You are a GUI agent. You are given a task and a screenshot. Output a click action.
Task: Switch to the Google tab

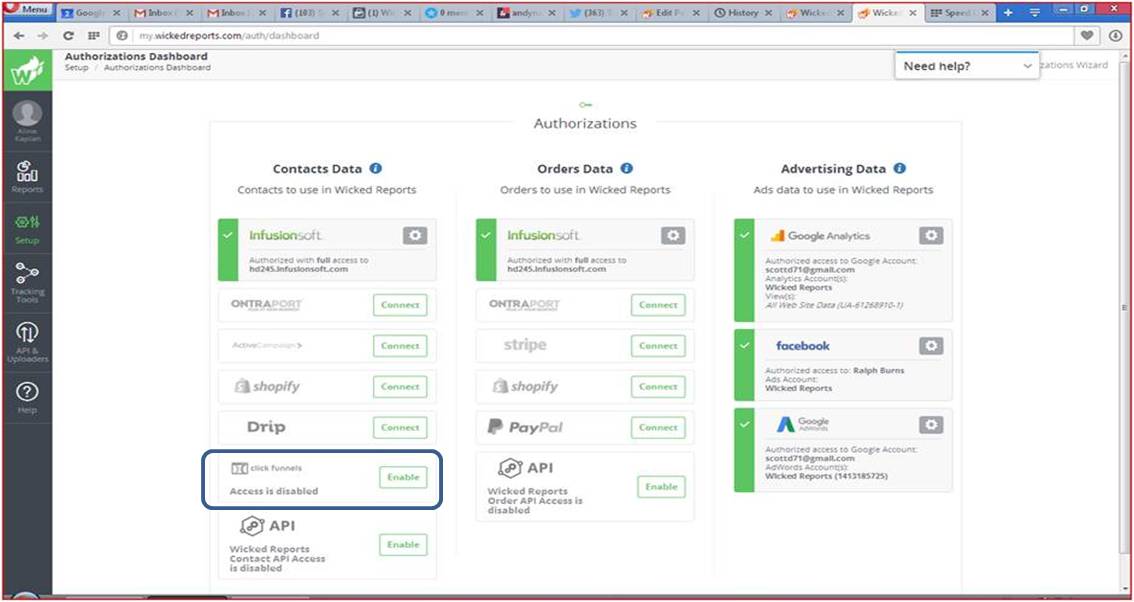pos(91,13)
